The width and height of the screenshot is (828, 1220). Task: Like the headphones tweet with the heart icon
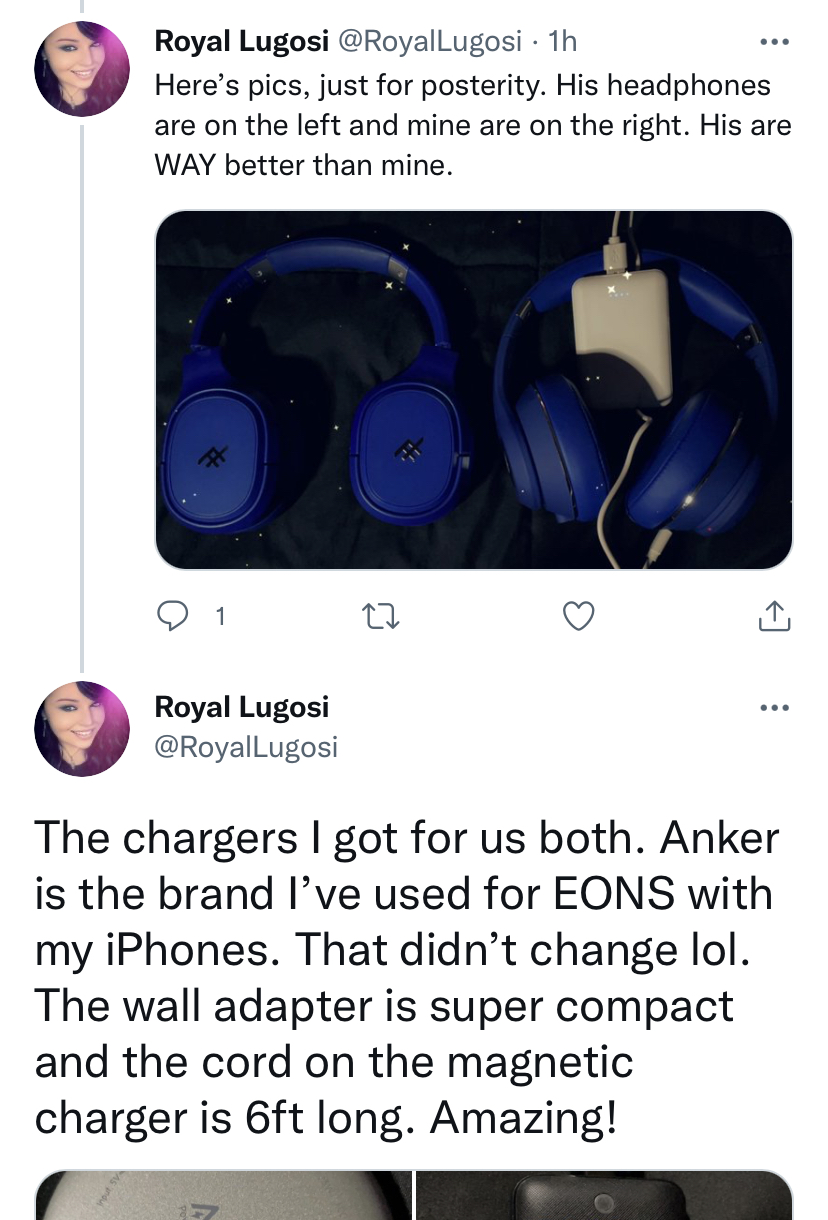pyautogui.click(x=579, y=618)
